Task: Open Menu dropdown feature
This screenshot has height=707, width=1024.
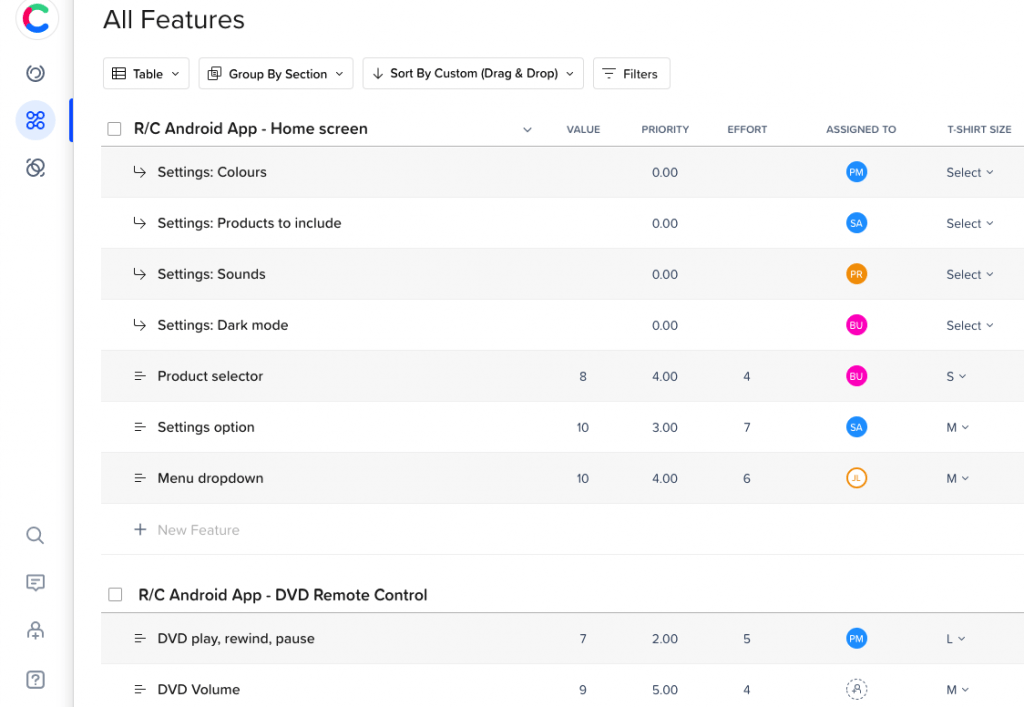Action: [210, 478]
